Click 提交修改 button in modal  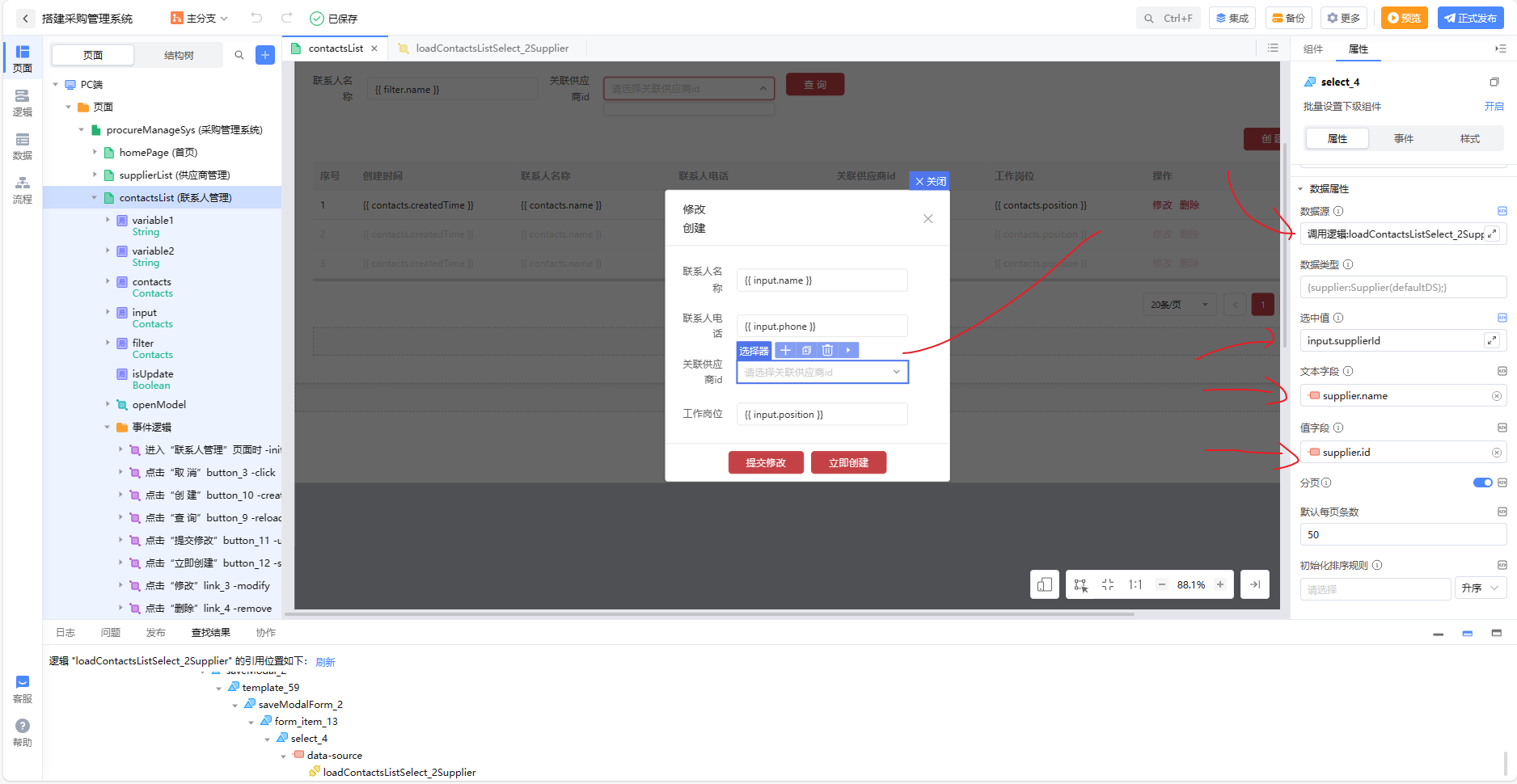(x=766, y=462)
